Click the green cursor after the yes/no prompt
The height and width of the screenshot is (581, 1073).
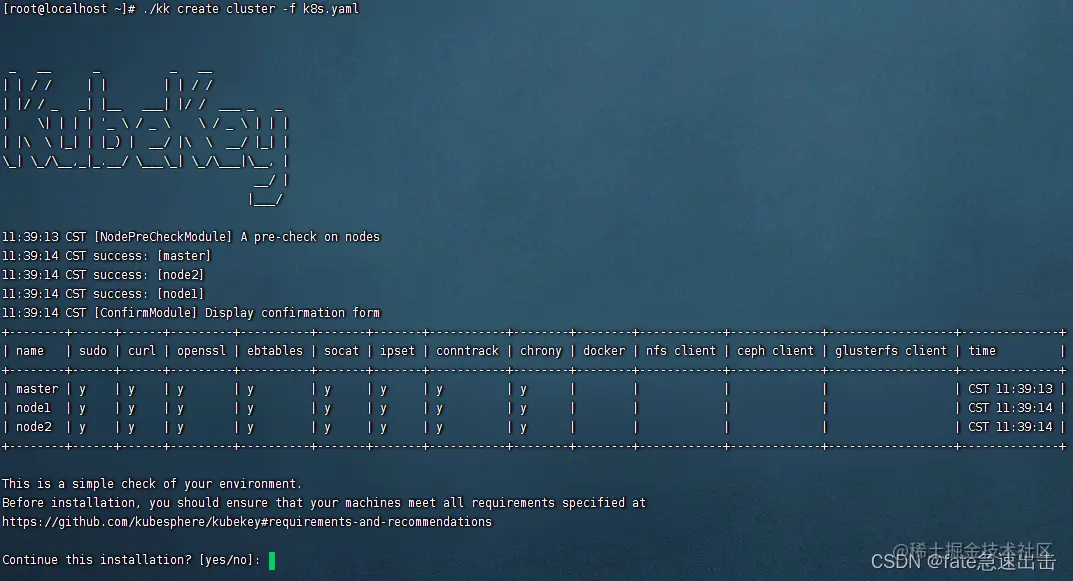point(272,560)
